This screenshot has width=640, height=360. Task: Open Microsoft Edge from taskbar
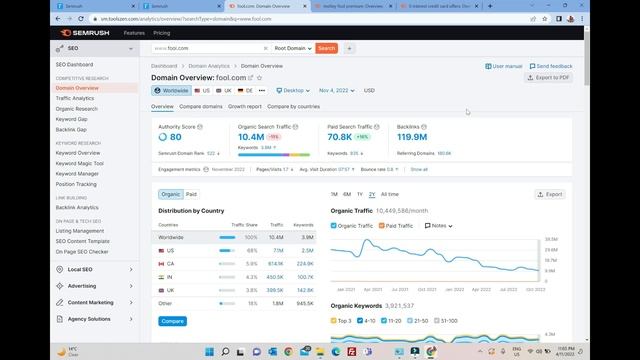(x=336, y=351)
